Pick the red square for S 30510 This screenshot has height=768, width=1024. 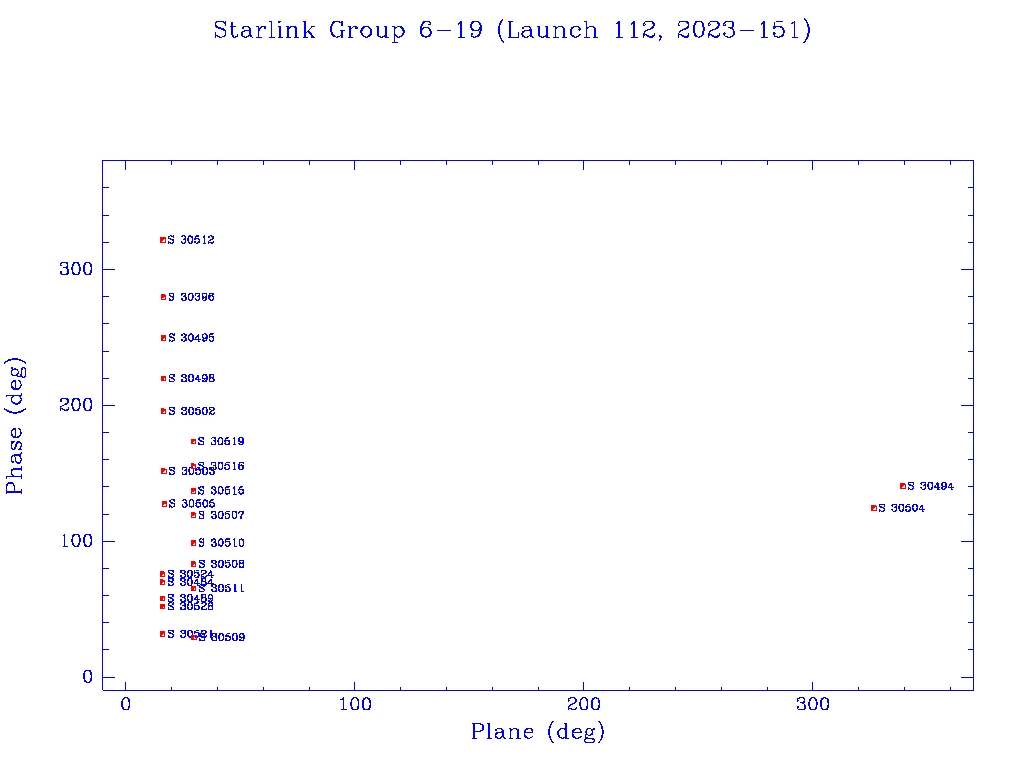pyautogui.click(x=193, y=543)
